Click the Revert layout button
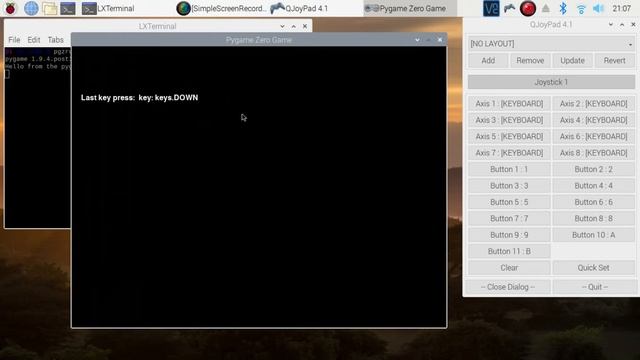Viewport: 640px width, 360px height. tap(614, 60)
